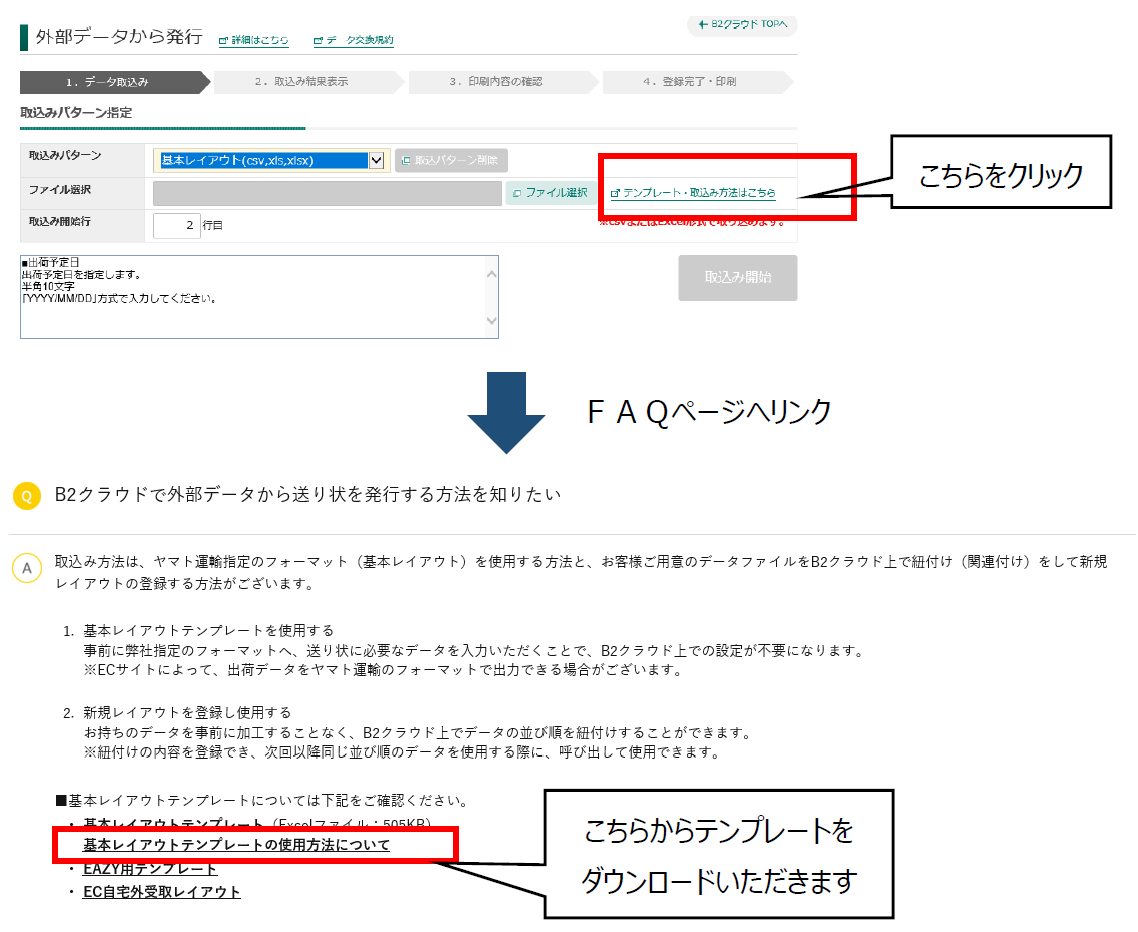Click the description box down arrow
The width and height of the screenshot is (1138, 932).
491,321
